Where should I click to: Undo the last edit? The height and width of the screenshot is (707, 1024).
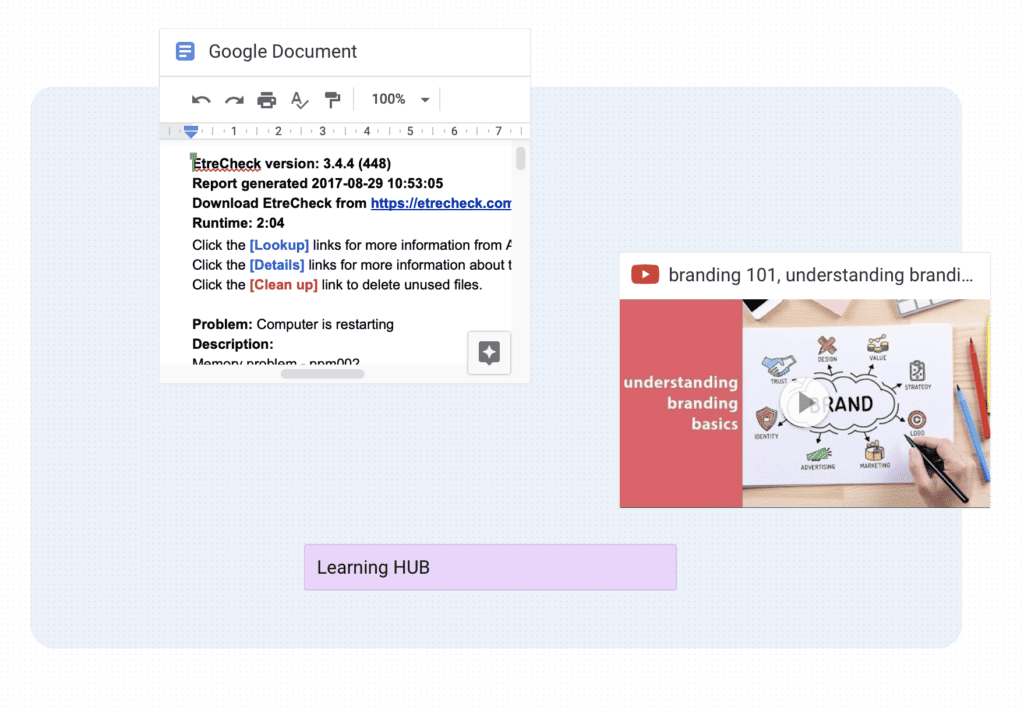201,100
